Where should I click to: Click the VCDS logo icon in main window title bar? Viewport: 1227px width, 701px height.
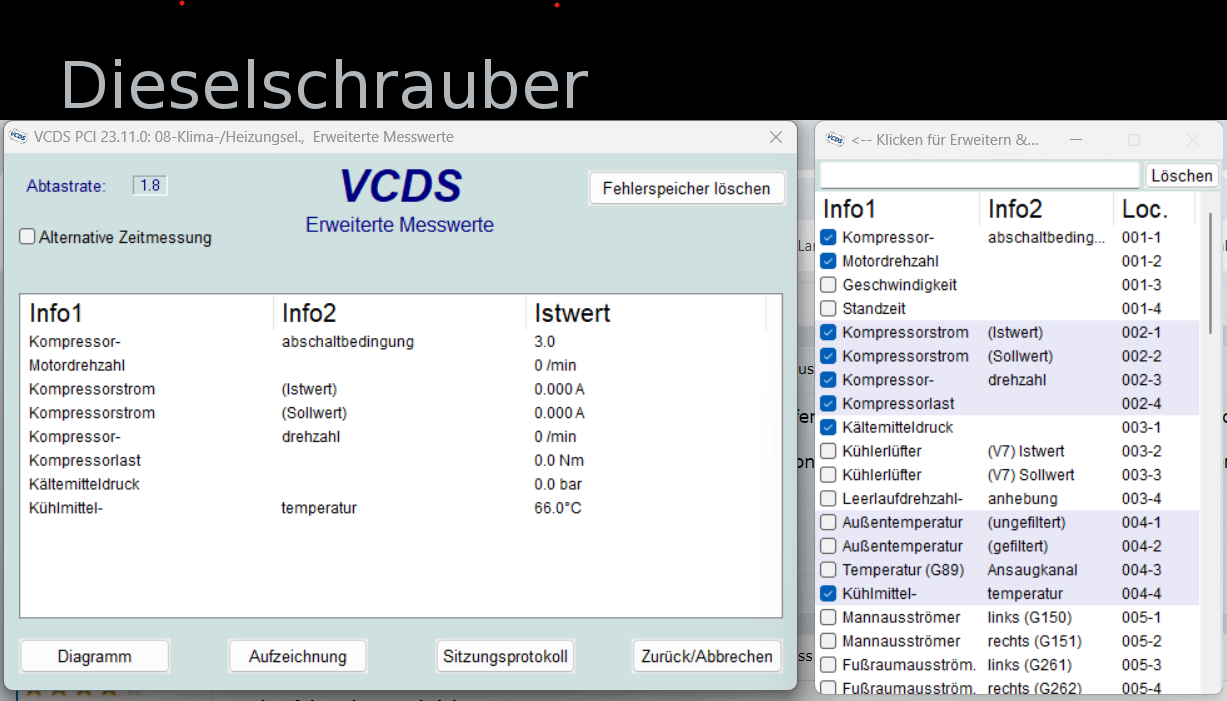click(18, 137)
